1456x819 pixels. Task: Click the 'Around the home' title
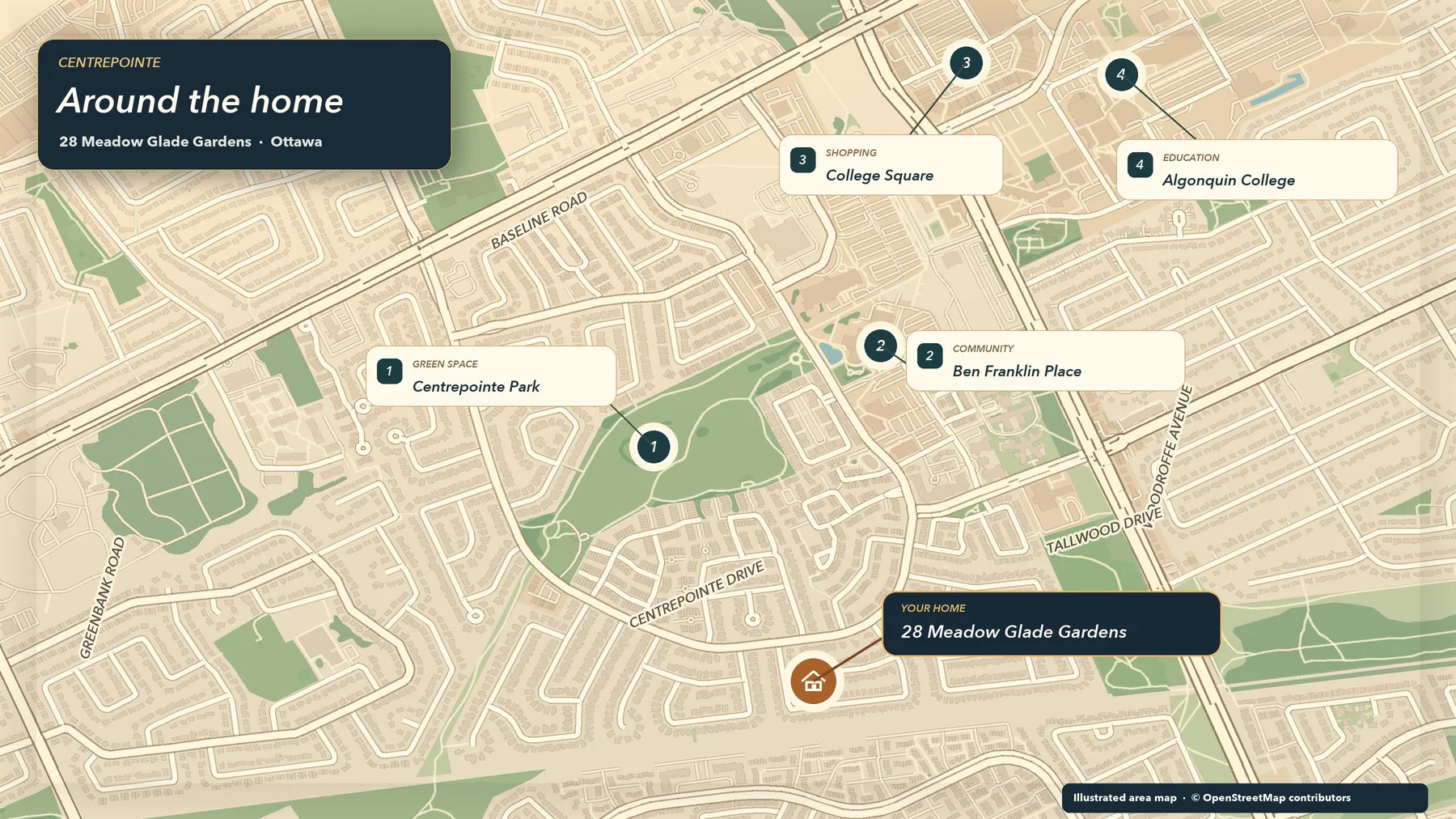coord(201,101)
